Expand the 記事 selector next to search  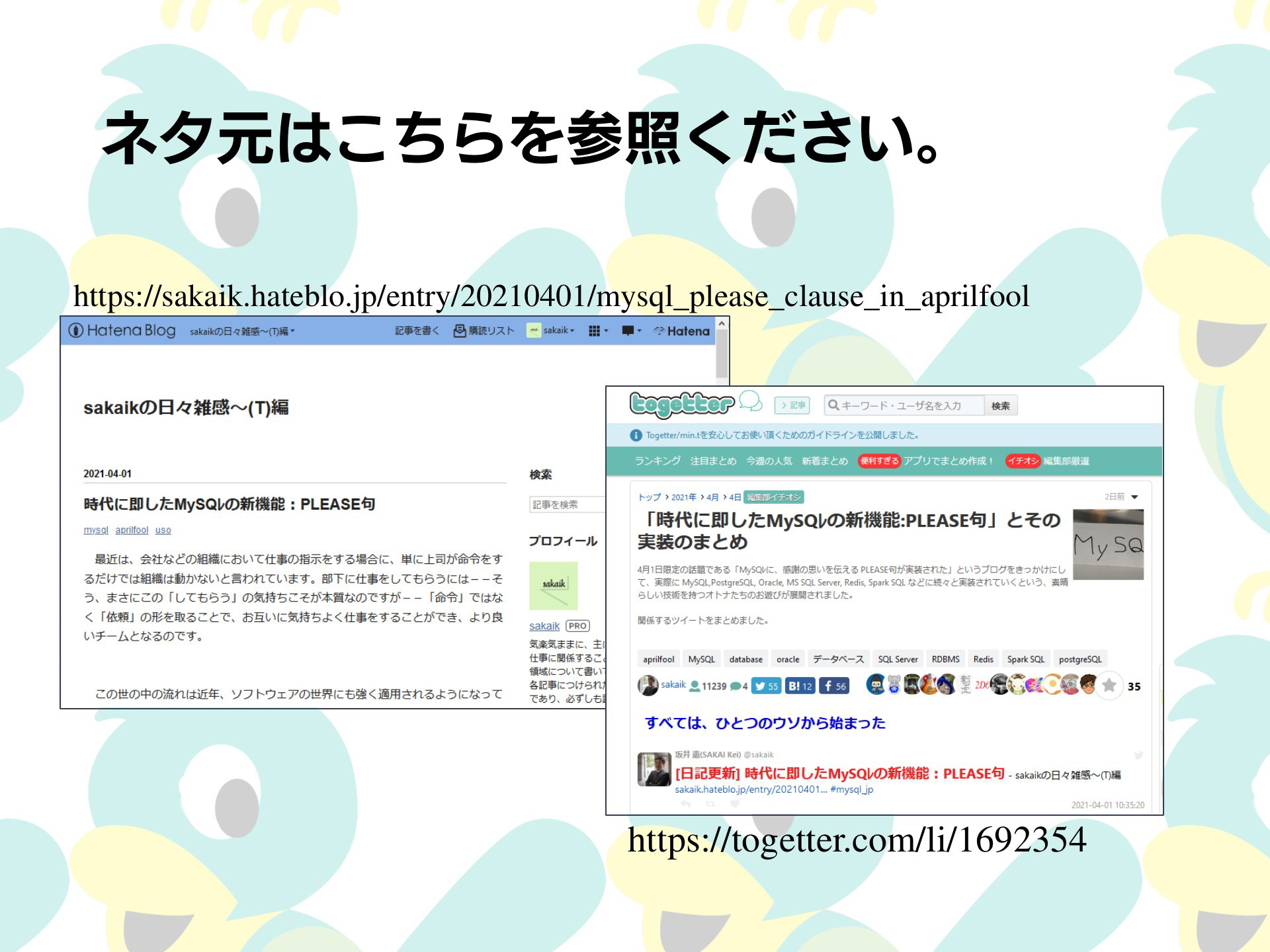click(x=792, y=405)
